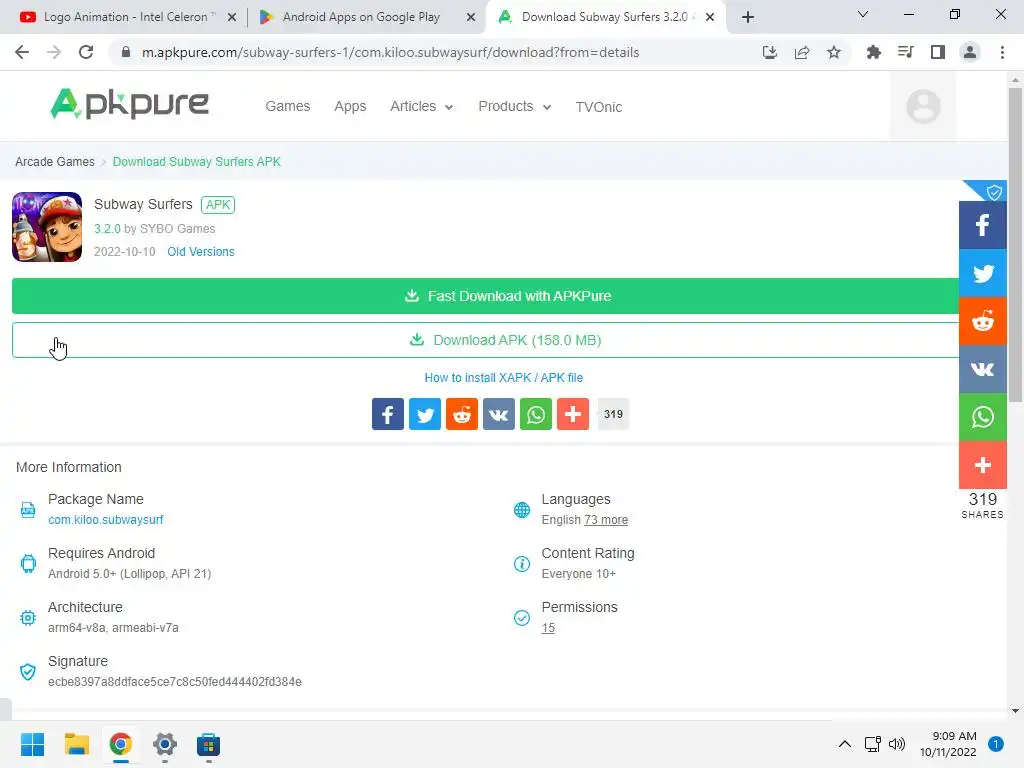Viewport: 1024px width, 768px height.
Task: Click the user avatar icon in header
Action: [x=923, y=106]
